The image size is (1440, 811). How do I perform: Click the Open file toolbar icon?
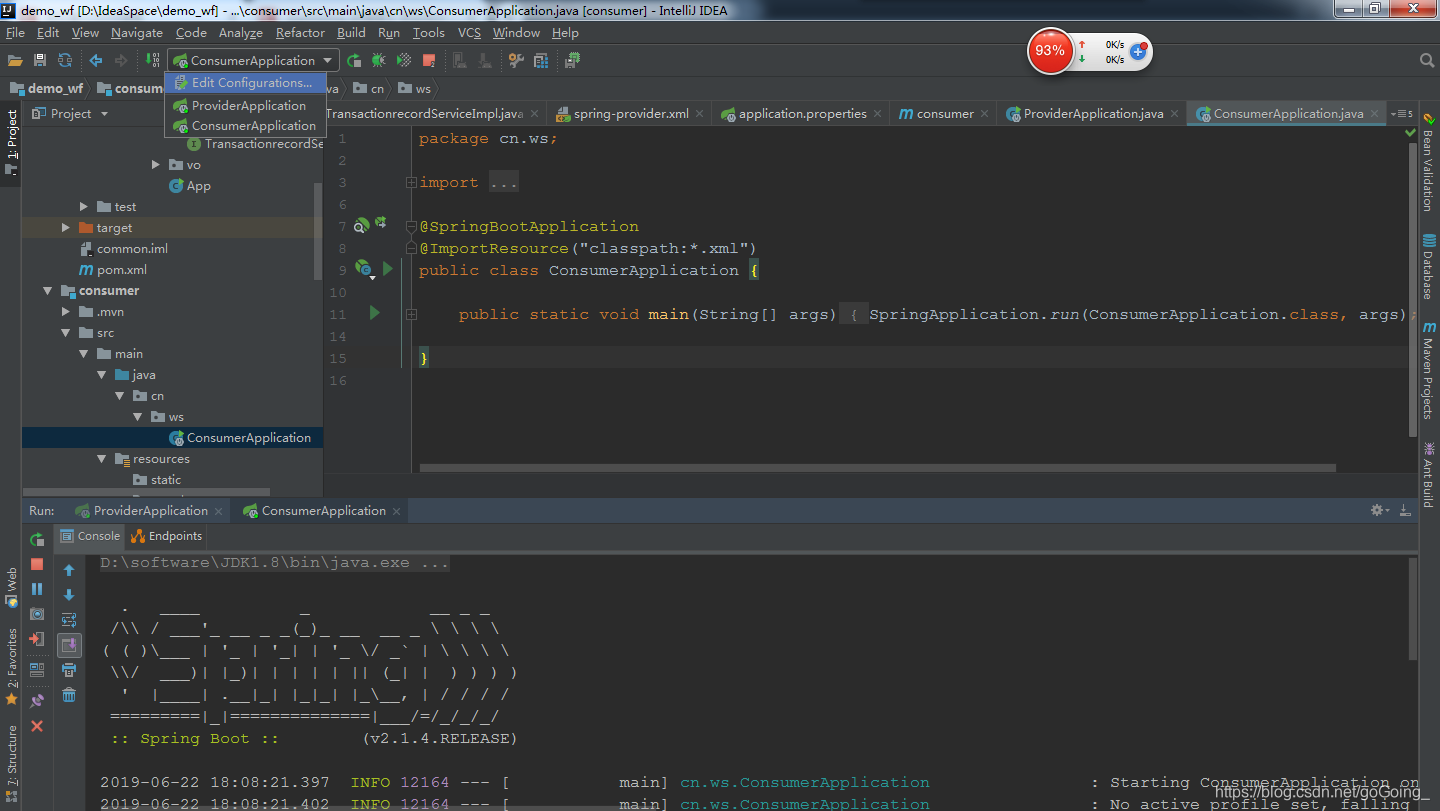pos(15,61)
